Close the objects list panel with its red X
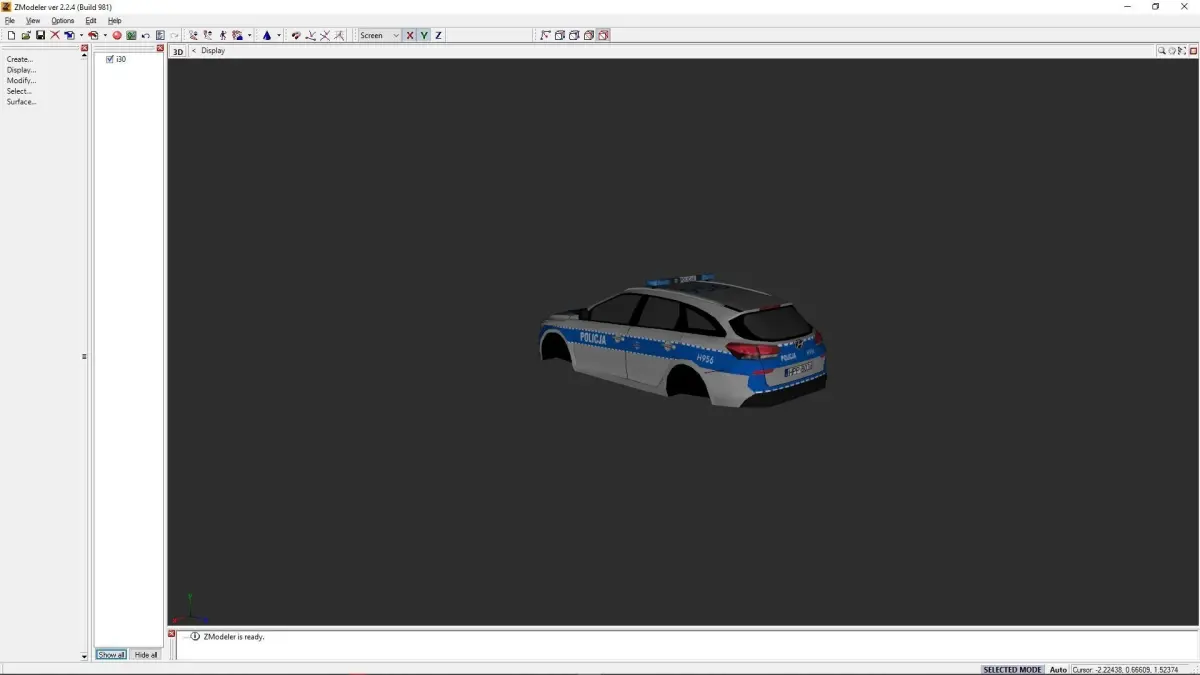Screen dimensions: 1200x675 [x=160, y=48]
